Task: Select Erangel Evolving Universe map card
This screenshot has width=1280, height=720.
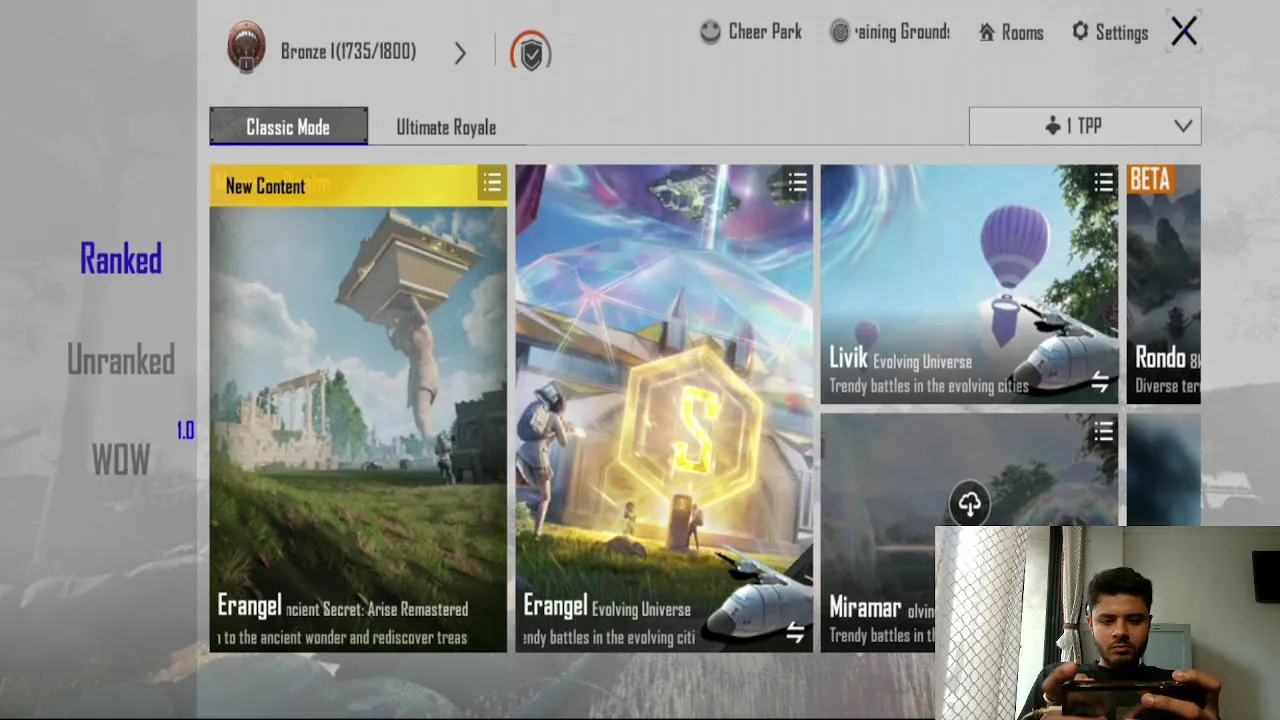Action: [664, 409]
